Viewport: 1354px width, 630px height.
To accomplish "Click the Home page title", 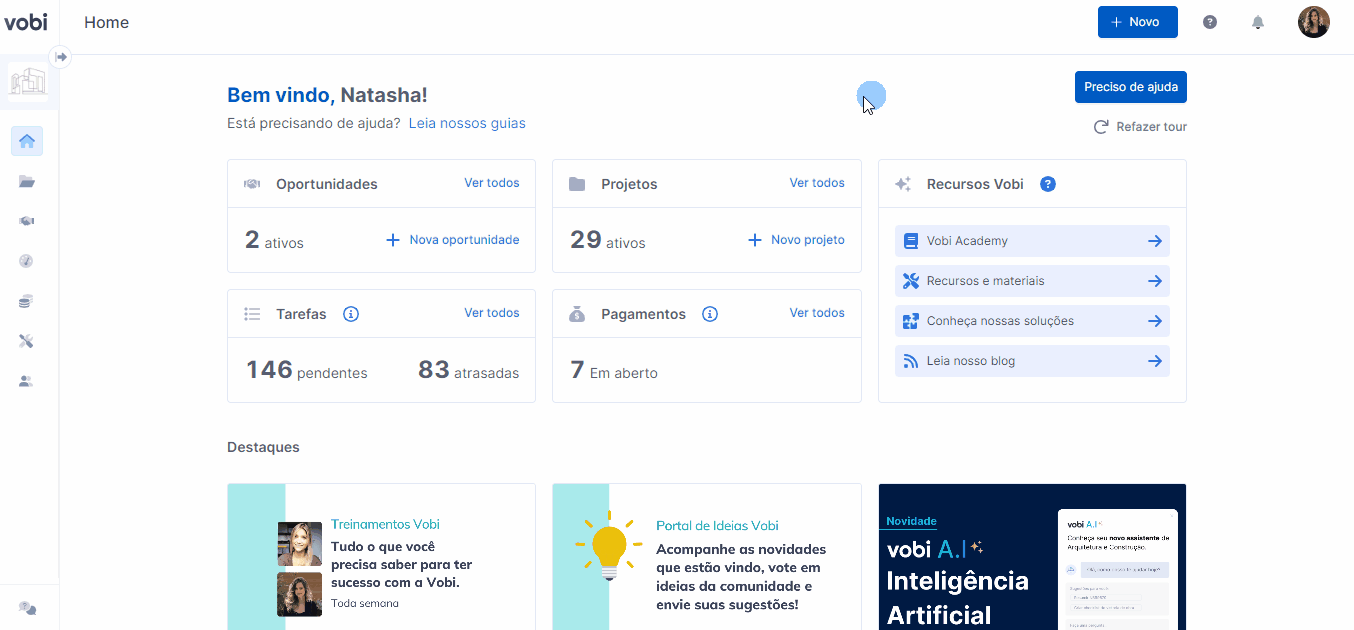I will (x=106, y=22).
